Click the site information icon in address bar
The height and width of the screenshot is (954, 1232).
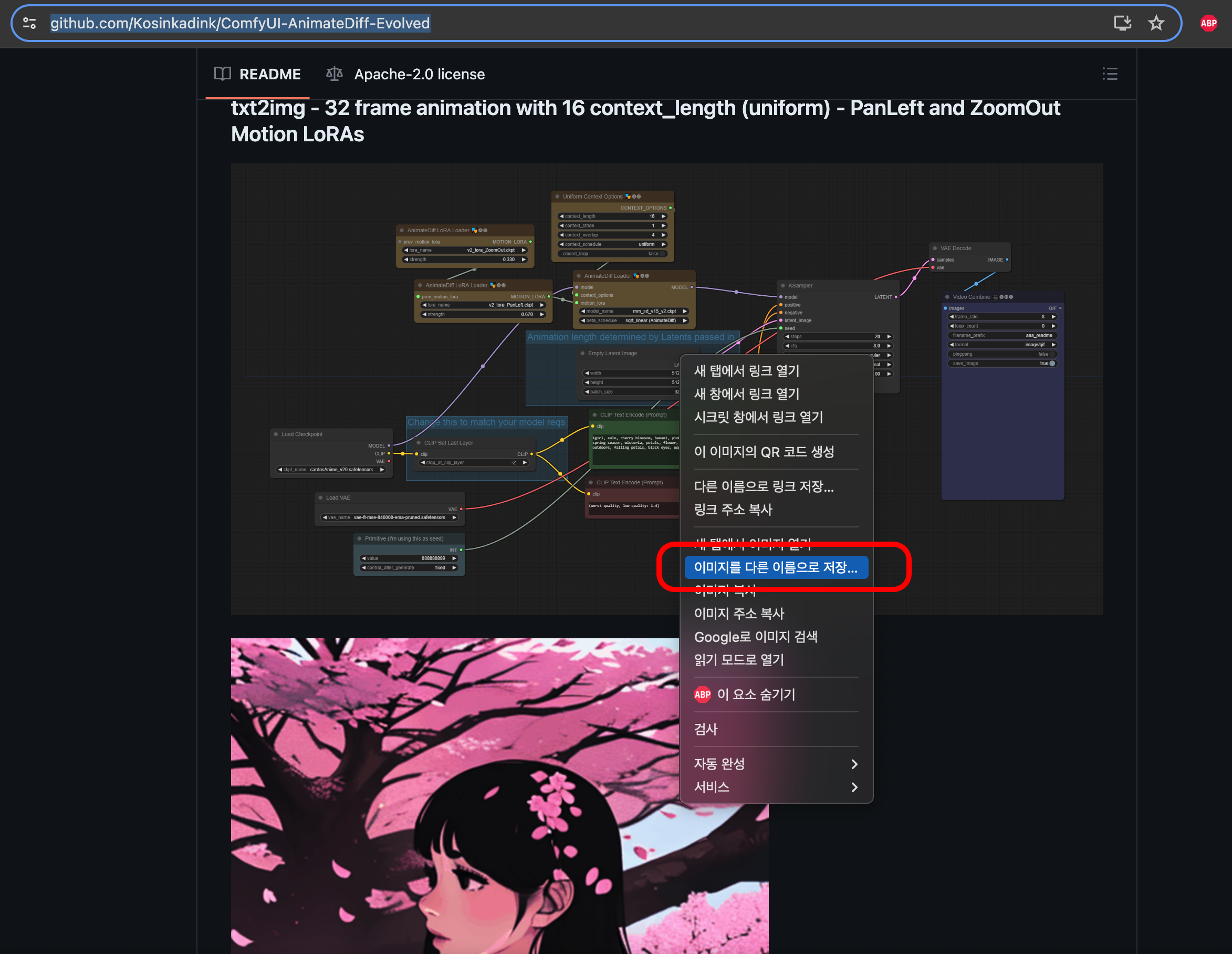pos(29,23)
